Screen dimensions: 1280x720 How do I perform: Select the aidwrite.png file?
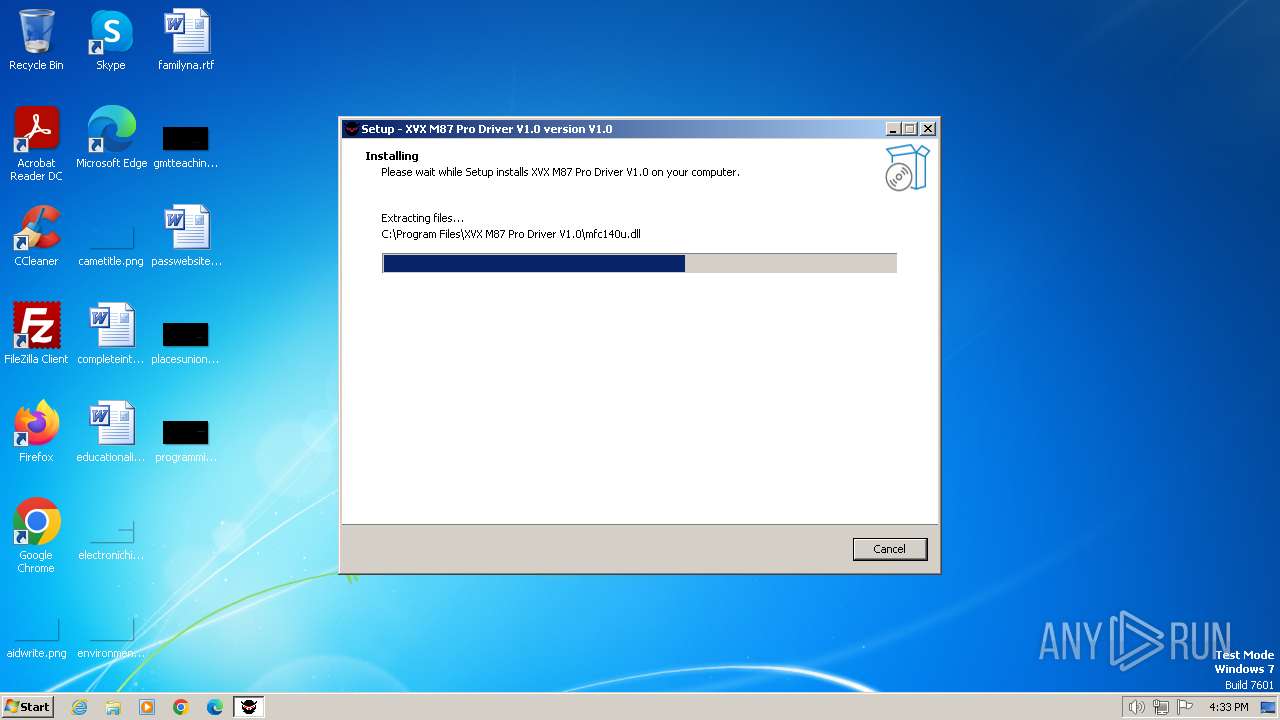point(36,637)
